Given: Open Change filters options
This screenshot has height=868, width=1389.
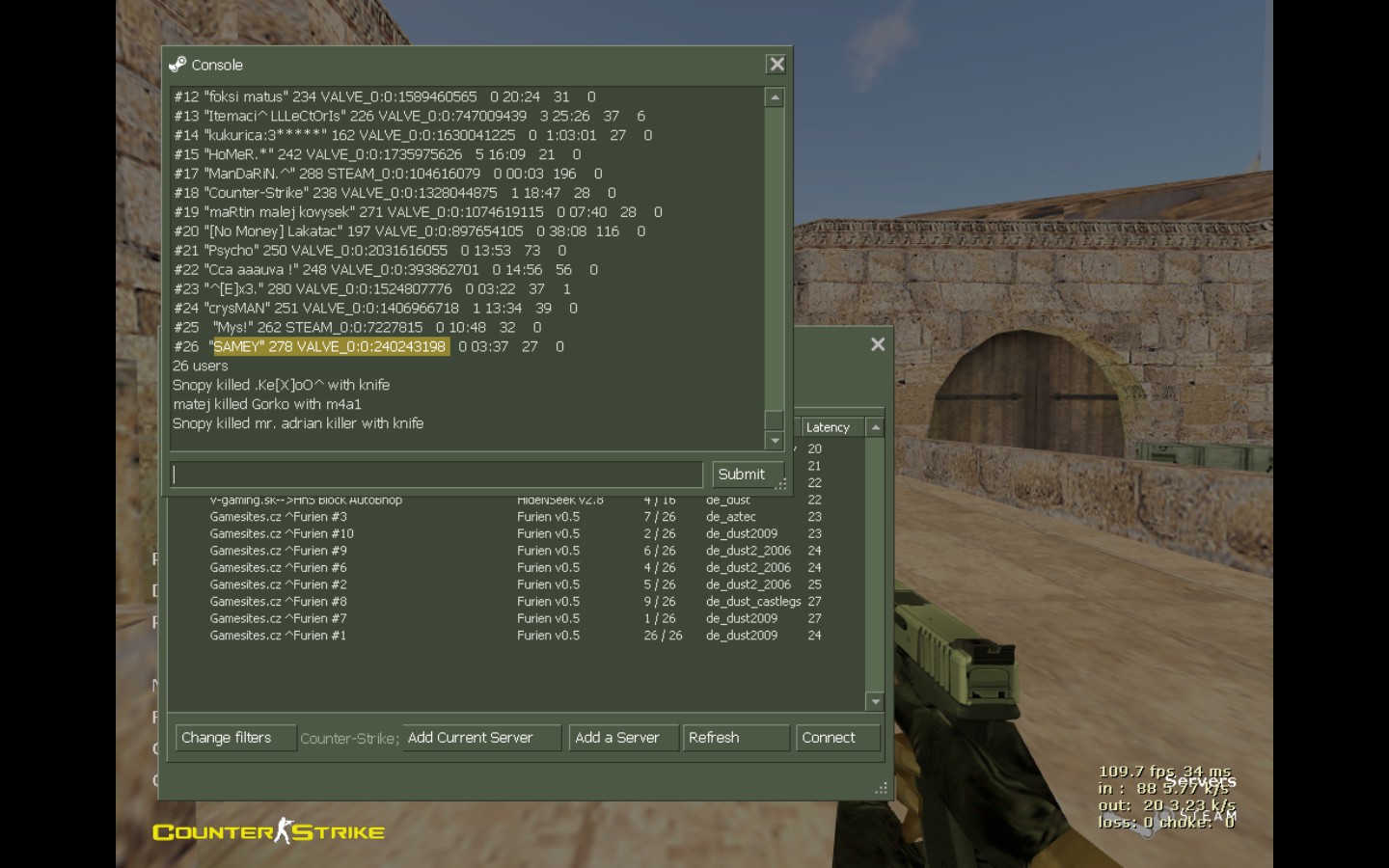Looking at the screenshot, I should pos(235,738).
